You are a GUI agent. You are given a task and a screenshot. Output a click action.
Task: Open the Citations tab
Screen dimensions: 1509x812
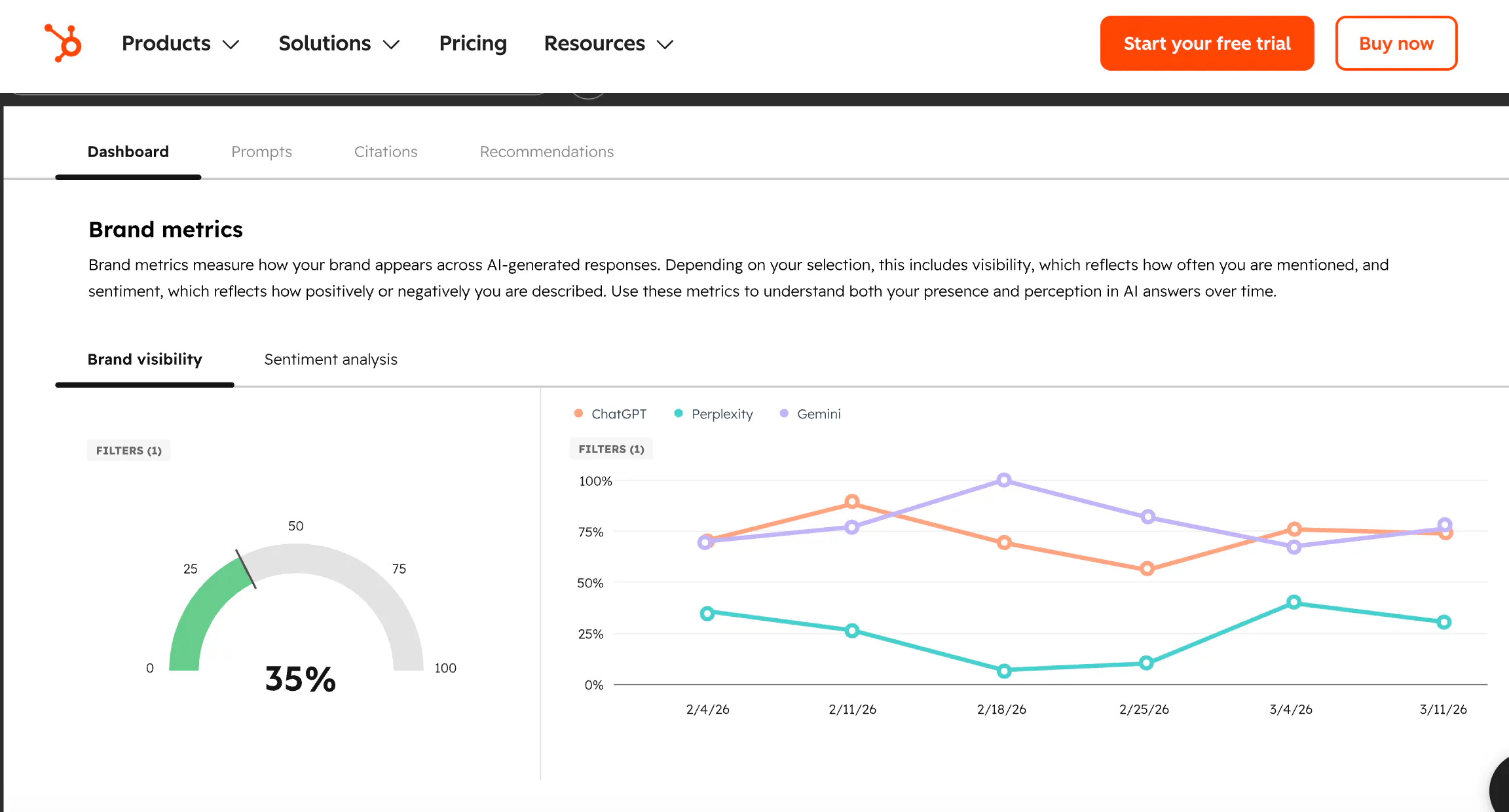(x=386, y=152)
